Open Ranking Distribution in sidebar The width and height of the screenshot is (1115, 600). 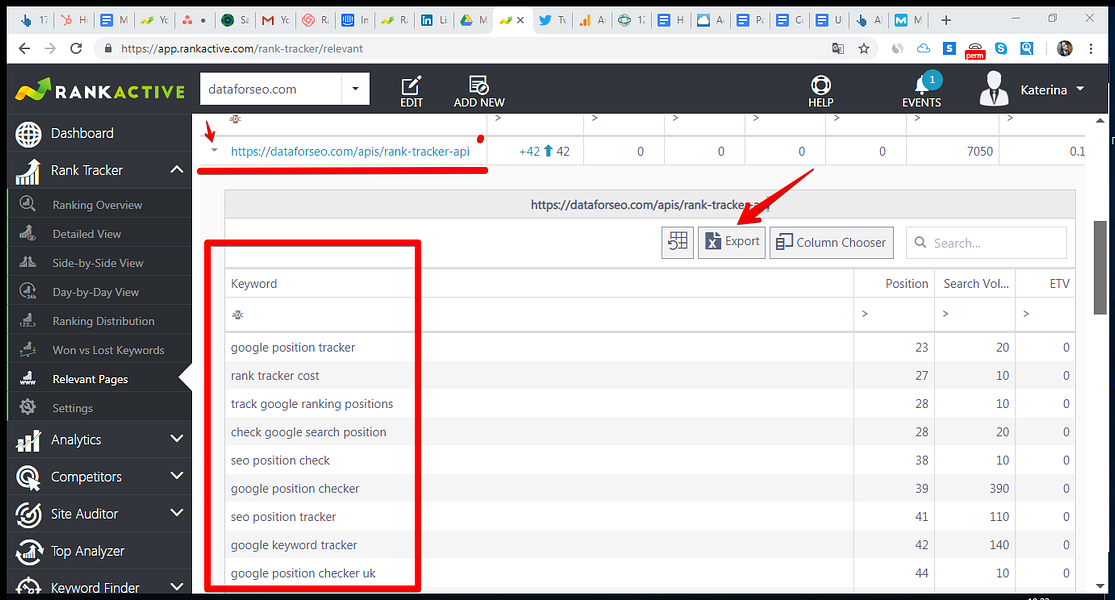100,321
